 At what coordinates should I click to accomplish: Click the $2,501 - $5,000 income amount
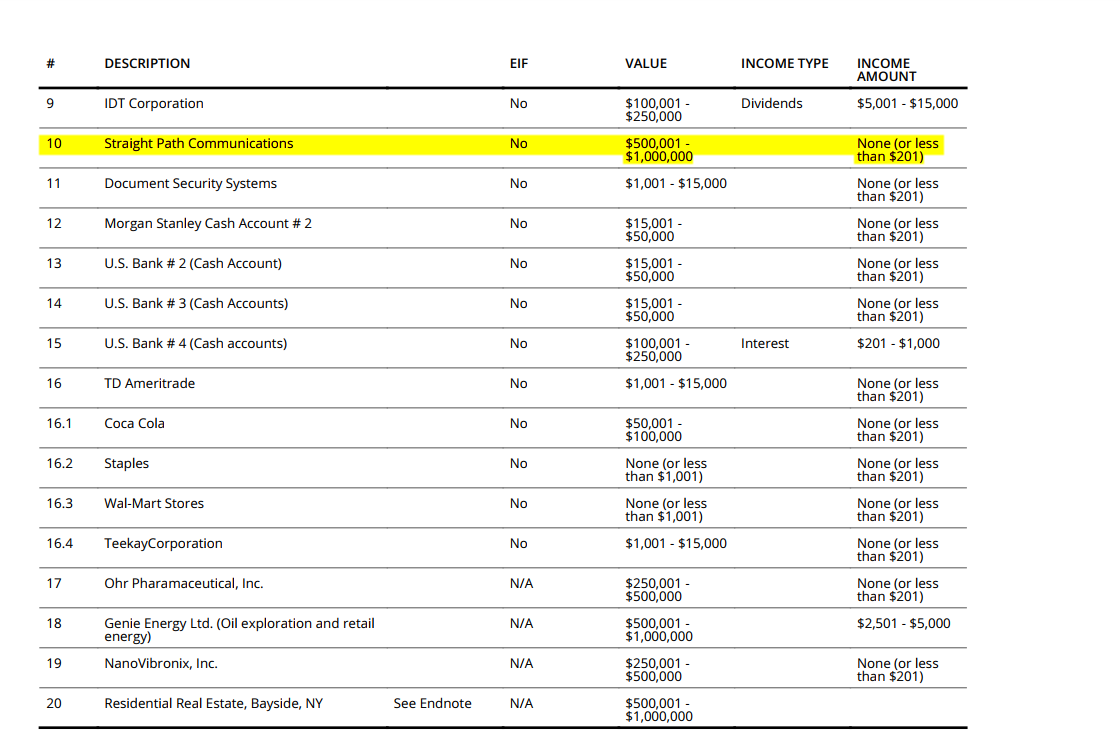pyautogui.click(x=904, y=624)
